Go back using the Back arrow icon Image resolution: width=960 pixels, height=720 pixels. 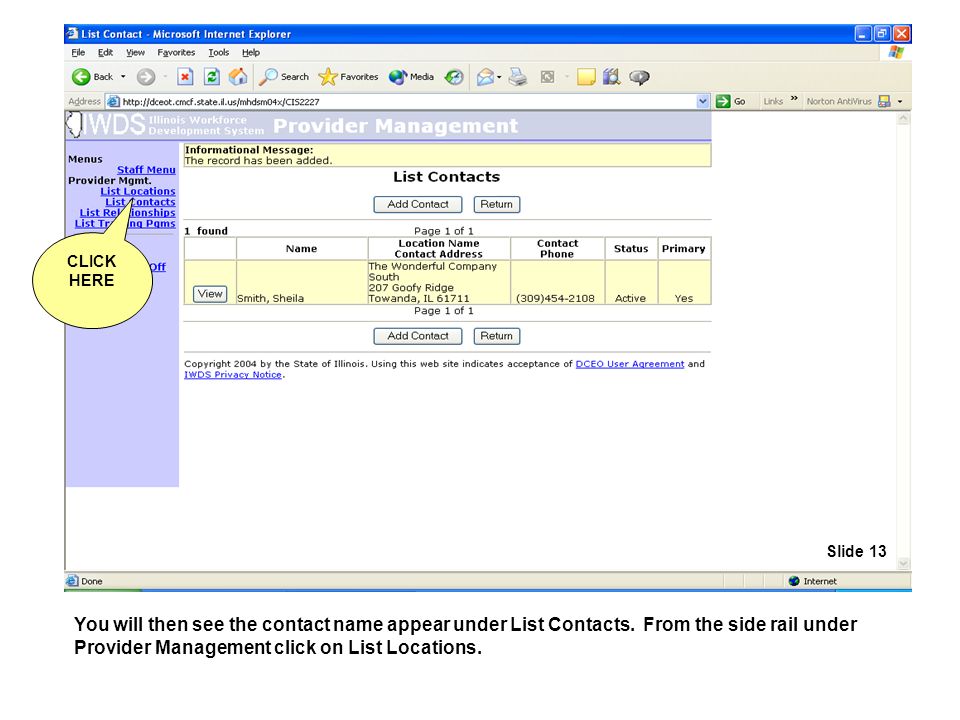point(81,77)
